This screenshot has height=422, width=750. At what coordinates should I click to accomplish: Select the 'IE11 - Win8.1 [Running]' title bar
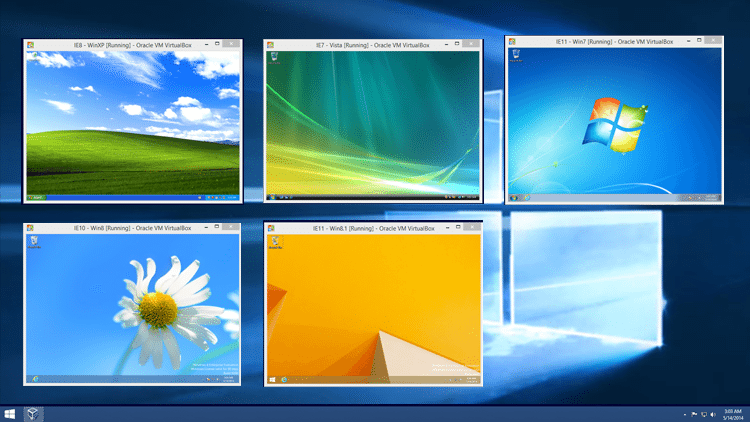click(374, 228)
